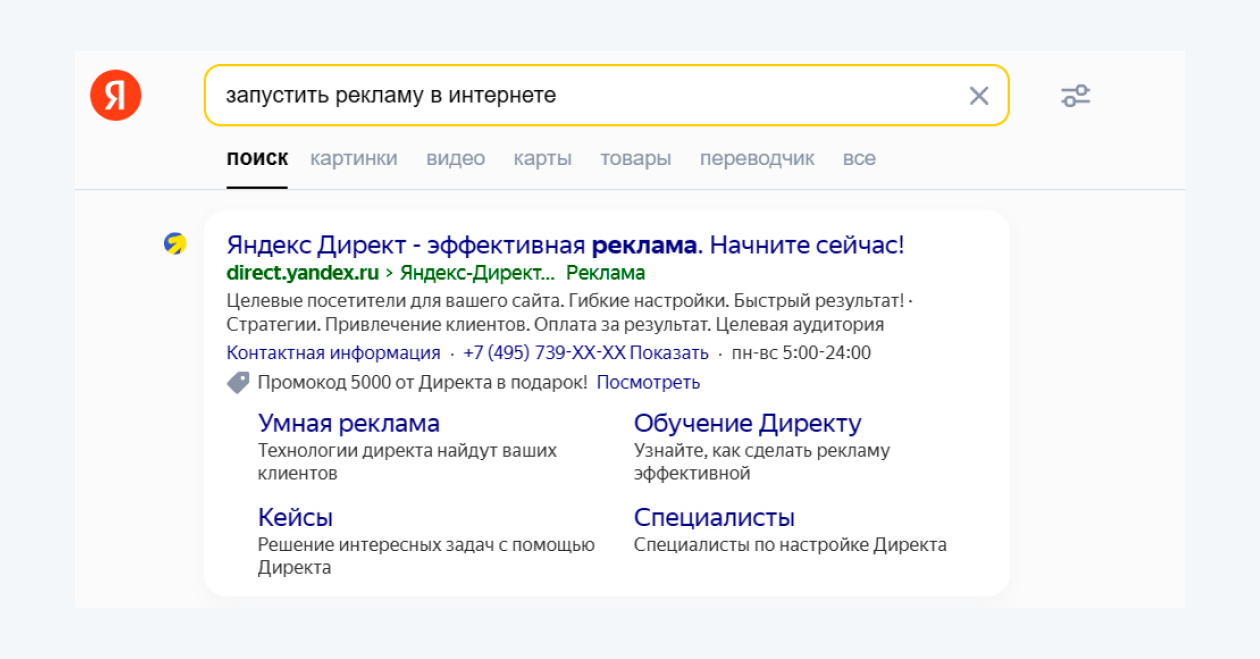The height and width of the screenshot is (659, 1260).
Task: Clear the search query with the X icon
Action: pos(979,96)
